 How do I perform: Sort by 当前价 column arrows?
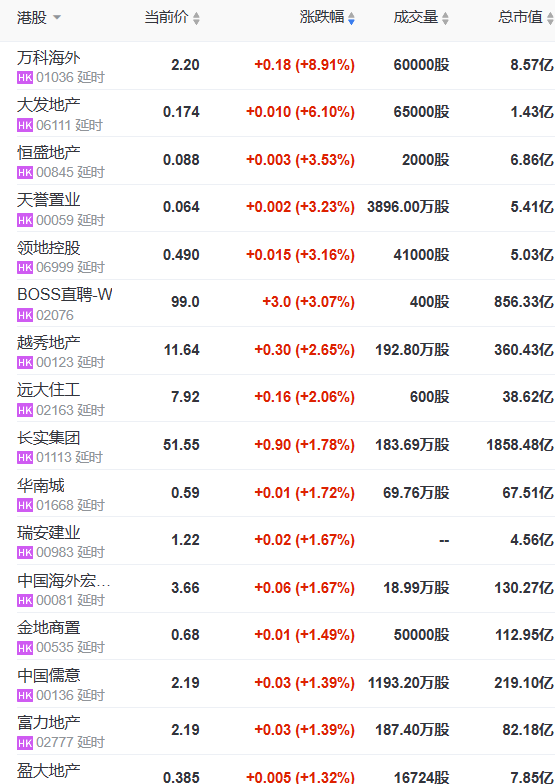[x=196, y=18]
